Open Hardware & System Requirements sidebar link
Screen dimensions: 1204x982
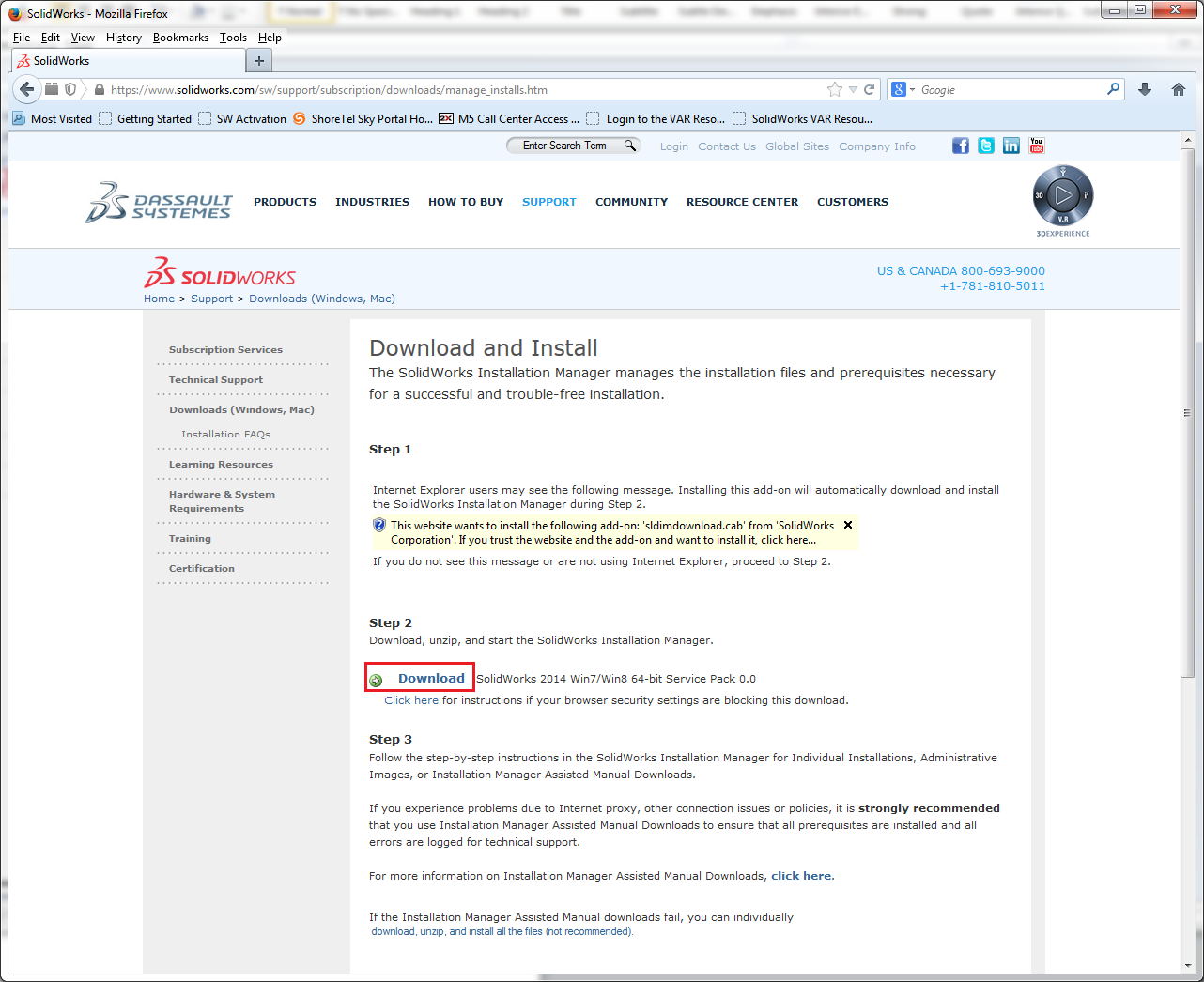pos(222,501)
